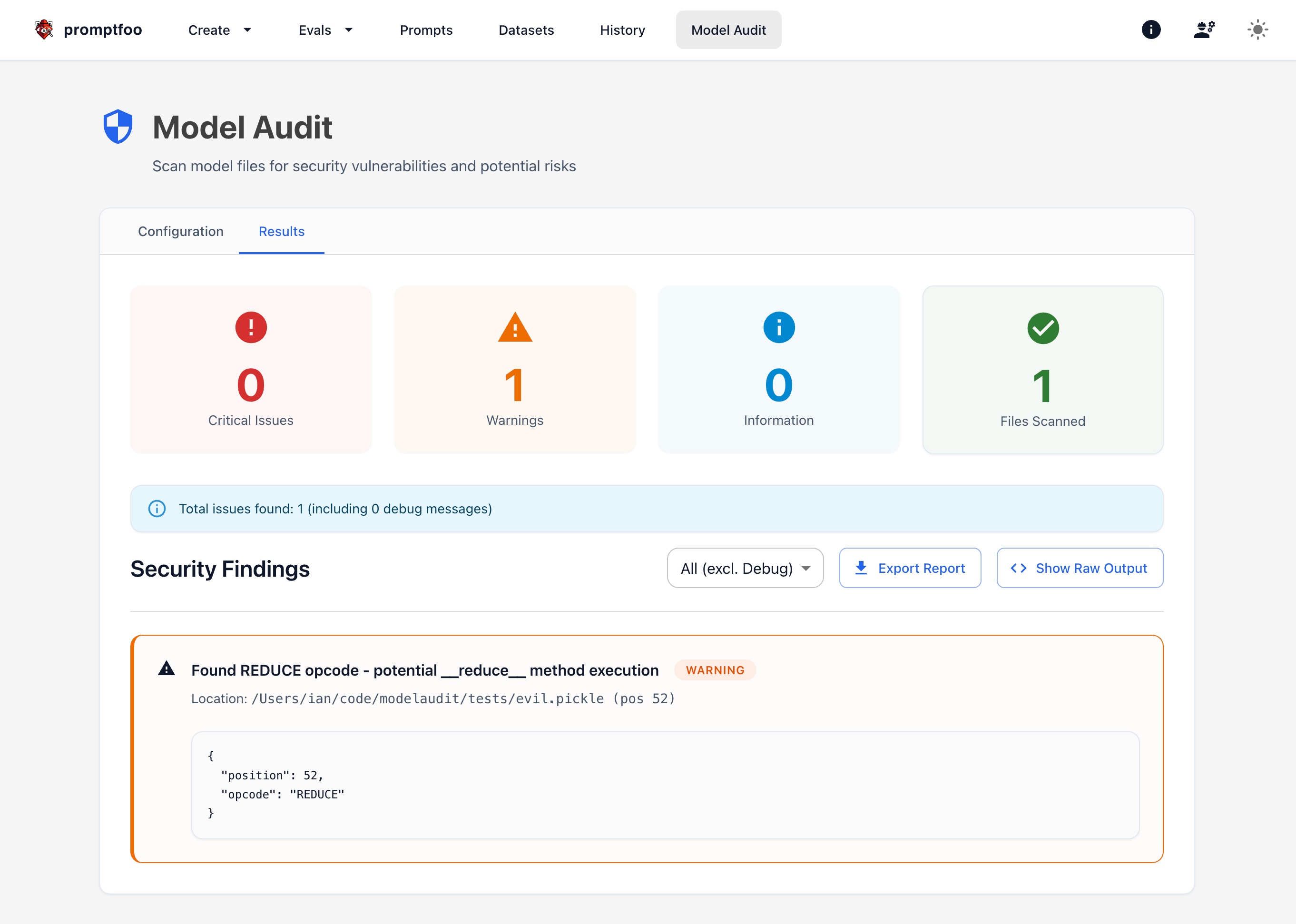Open the History nav link
1296x924 pixels.
coord(622,29)
